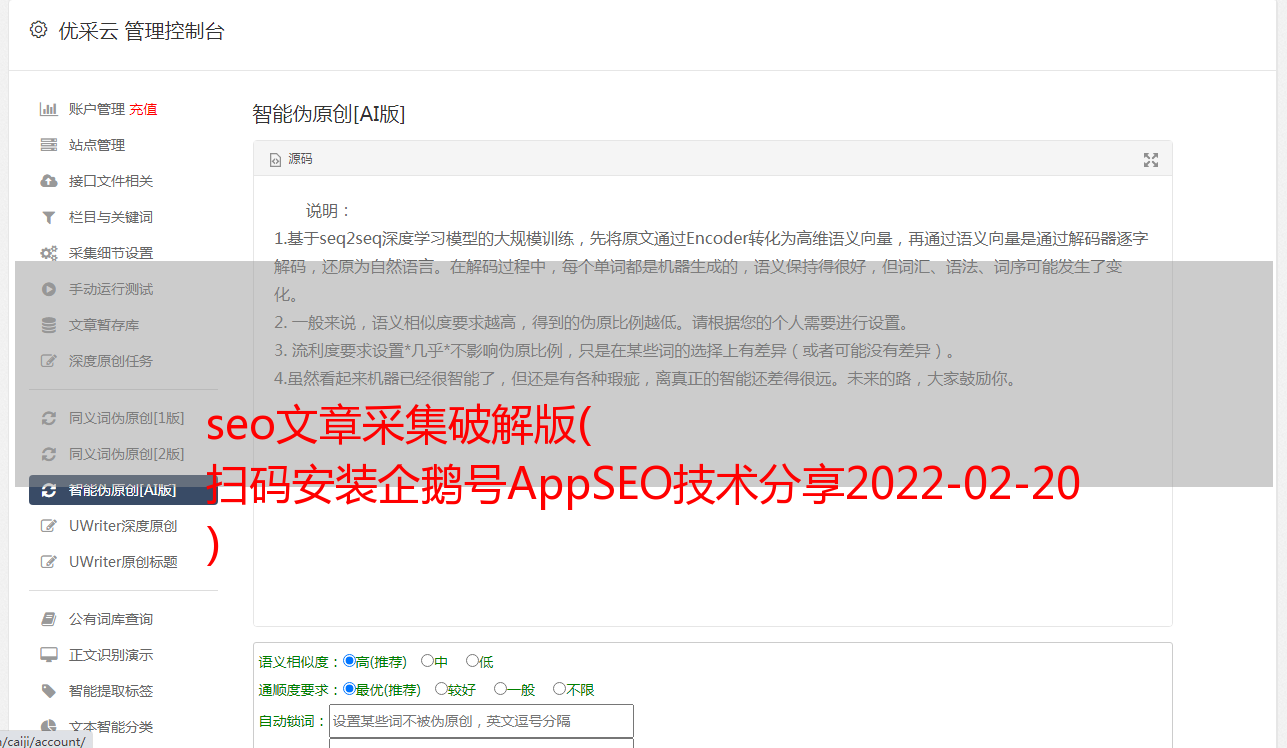
Task: Click refresh icon beside 同义词伪原创[1版]
Action: coord(48,418)
